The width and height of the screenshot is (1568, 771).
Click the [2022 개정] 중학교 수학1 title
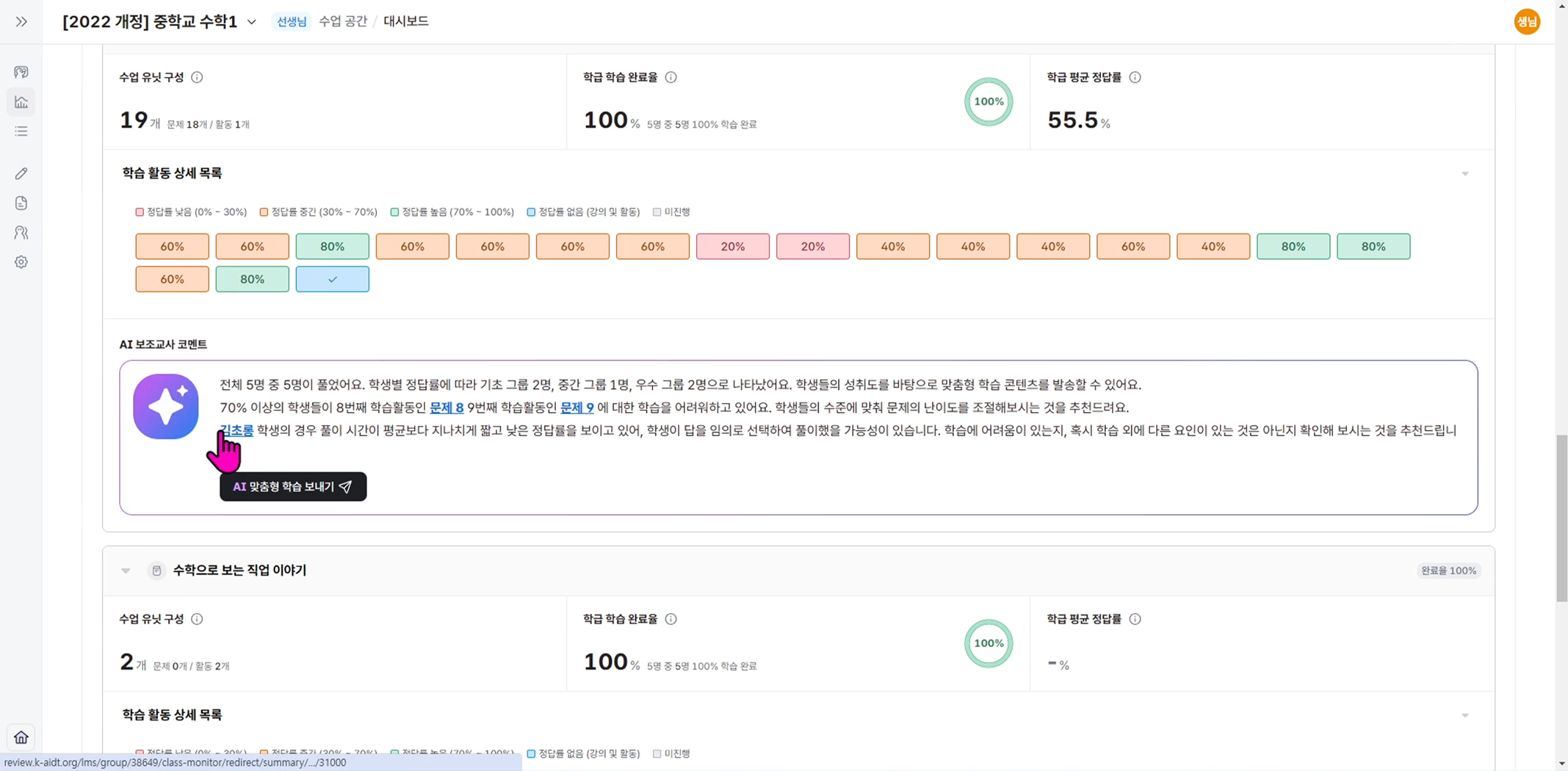coord(150,21)
